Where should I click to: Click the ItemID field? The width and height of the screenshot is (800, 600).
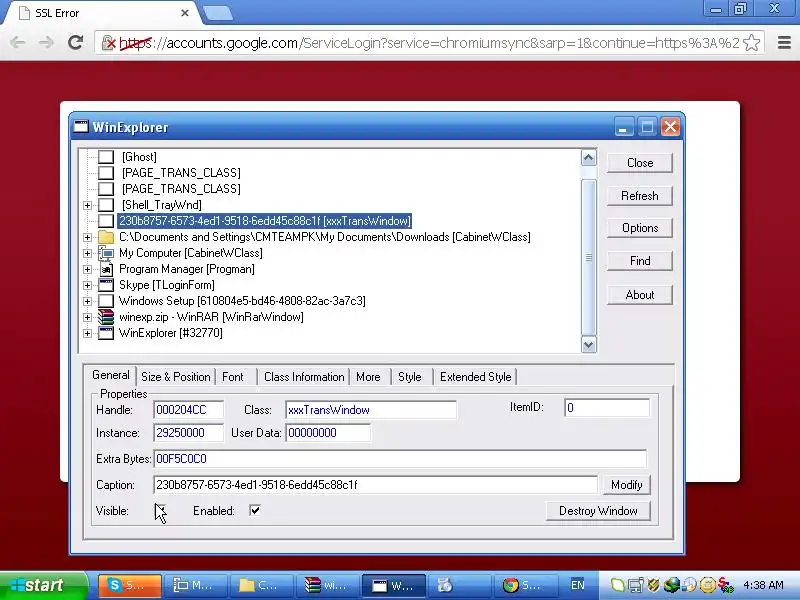click(x=607, y=408)
